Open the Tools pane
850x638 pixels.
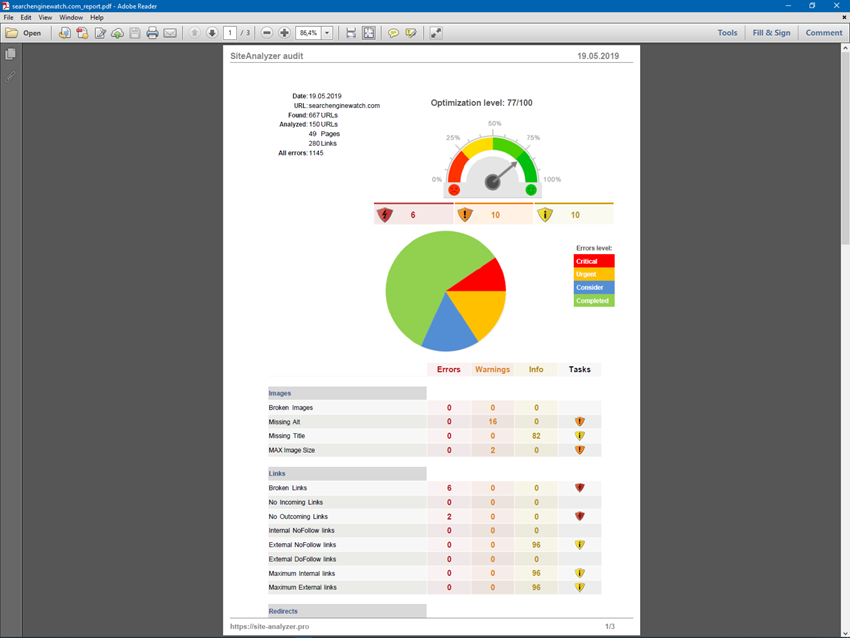pos(727,33)
